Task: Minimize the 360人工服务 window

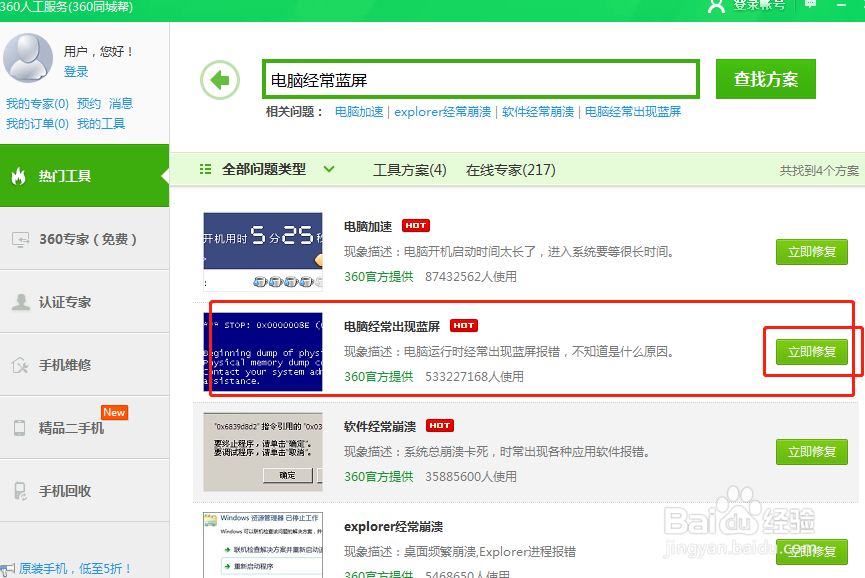Action: click(x=841, y=5)
